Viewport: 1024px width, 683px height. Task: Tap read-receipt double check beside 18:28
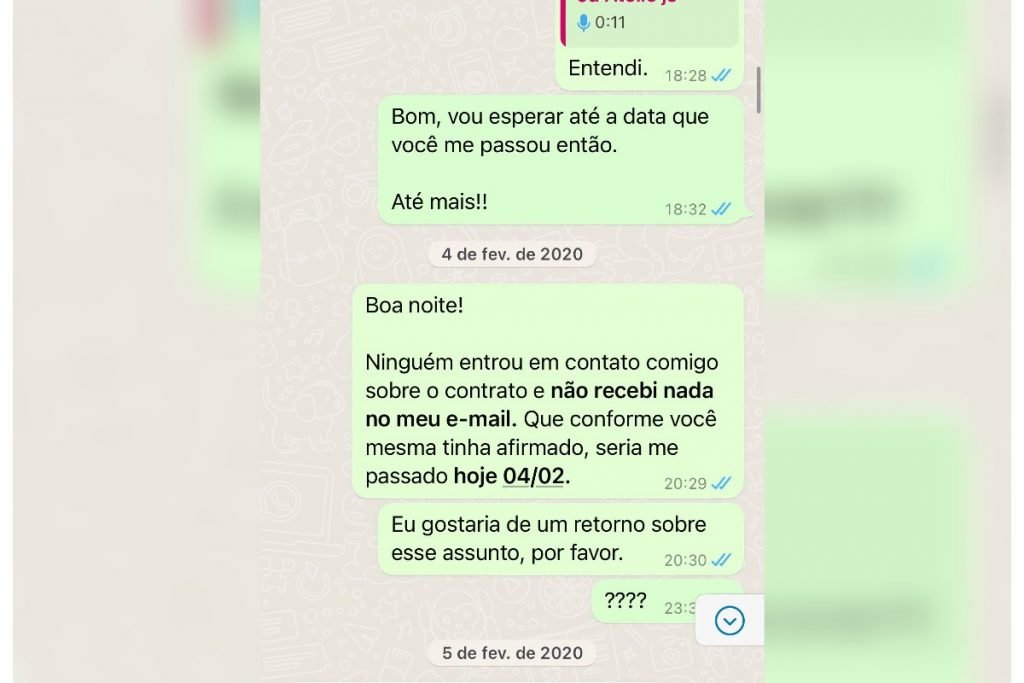click(722, 76)
